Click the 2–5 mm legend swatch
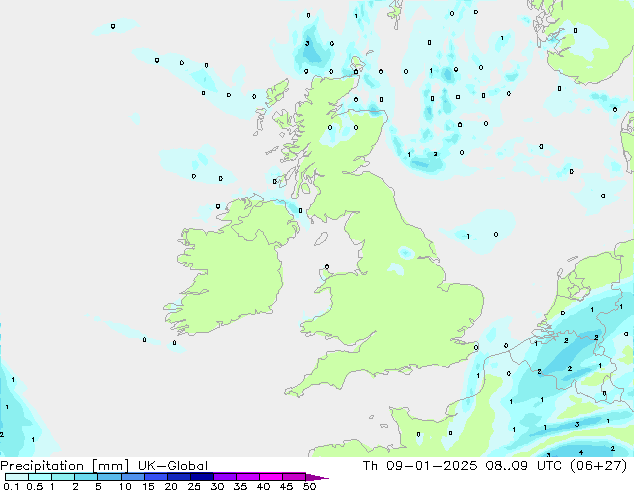Image resolution: width=634 pixels, height=490 pixels. click(86, 477)
